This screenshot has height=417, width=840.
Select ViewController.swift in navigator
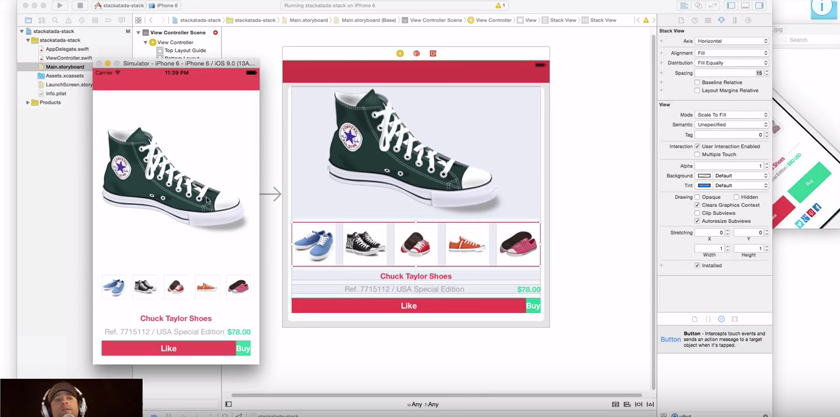point(69,58)
